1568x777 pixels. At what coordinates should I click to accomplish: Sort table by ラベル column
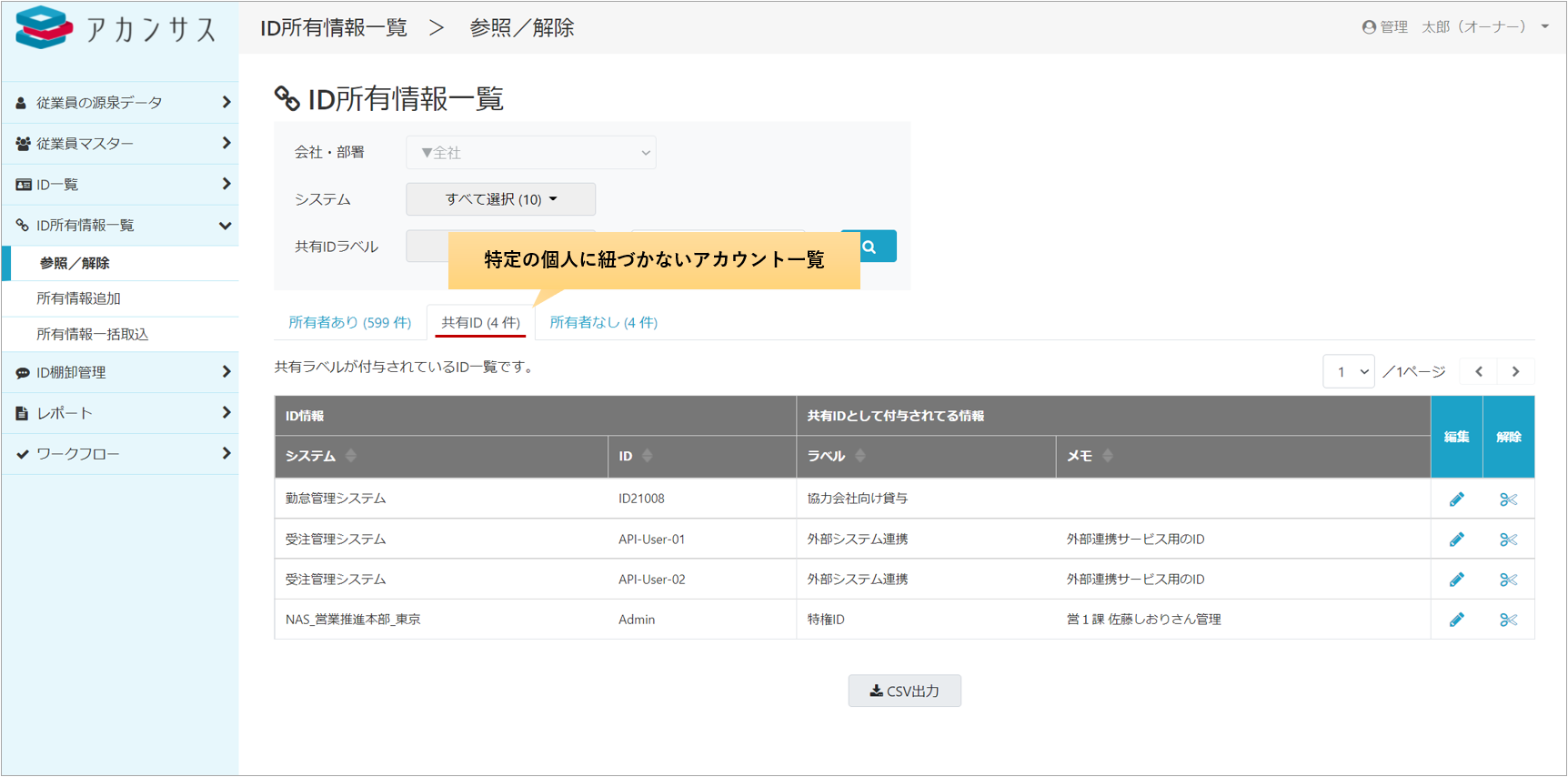859,456
